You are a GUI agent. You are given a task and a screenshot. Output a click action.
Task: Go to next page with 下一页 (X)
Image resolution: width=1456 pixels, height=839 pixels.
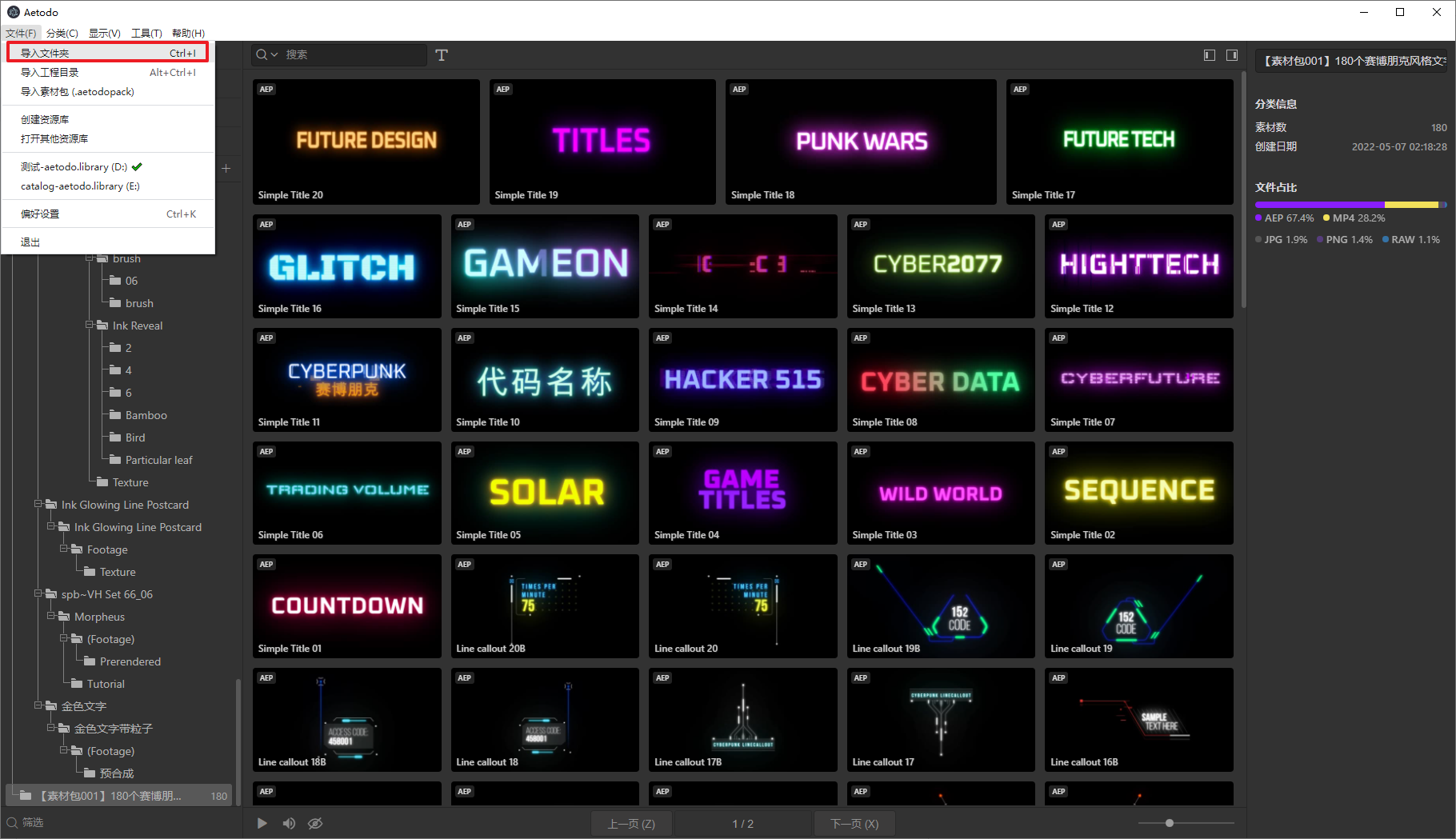854,824
